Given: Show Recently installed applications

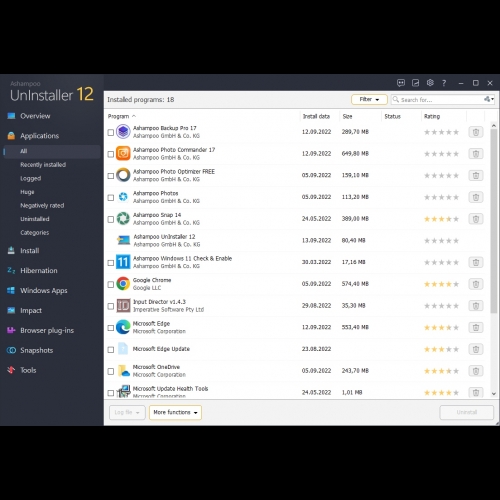Looking at the screenshot, I should [43, 165].
